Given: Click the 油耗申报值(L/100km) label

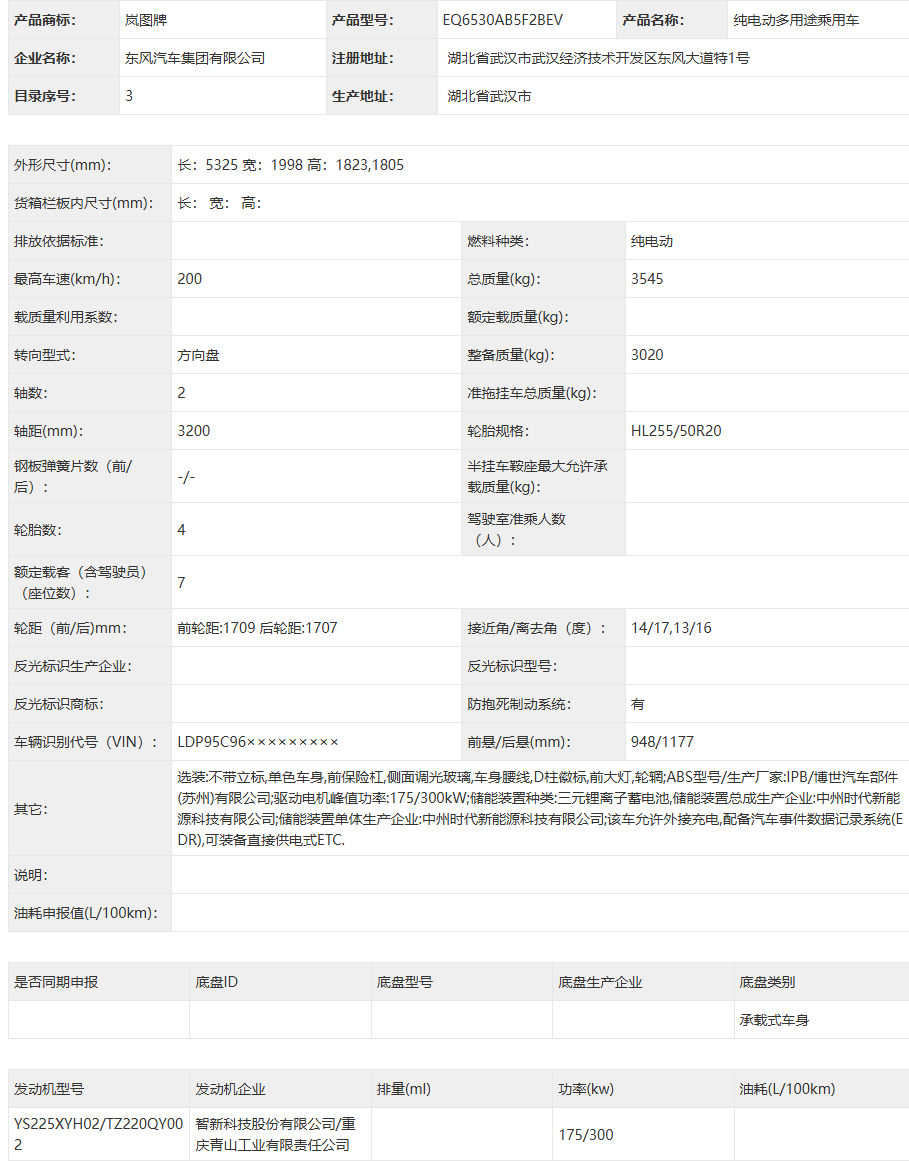Looking at the screenshot, I should click(x=86, y=913).
